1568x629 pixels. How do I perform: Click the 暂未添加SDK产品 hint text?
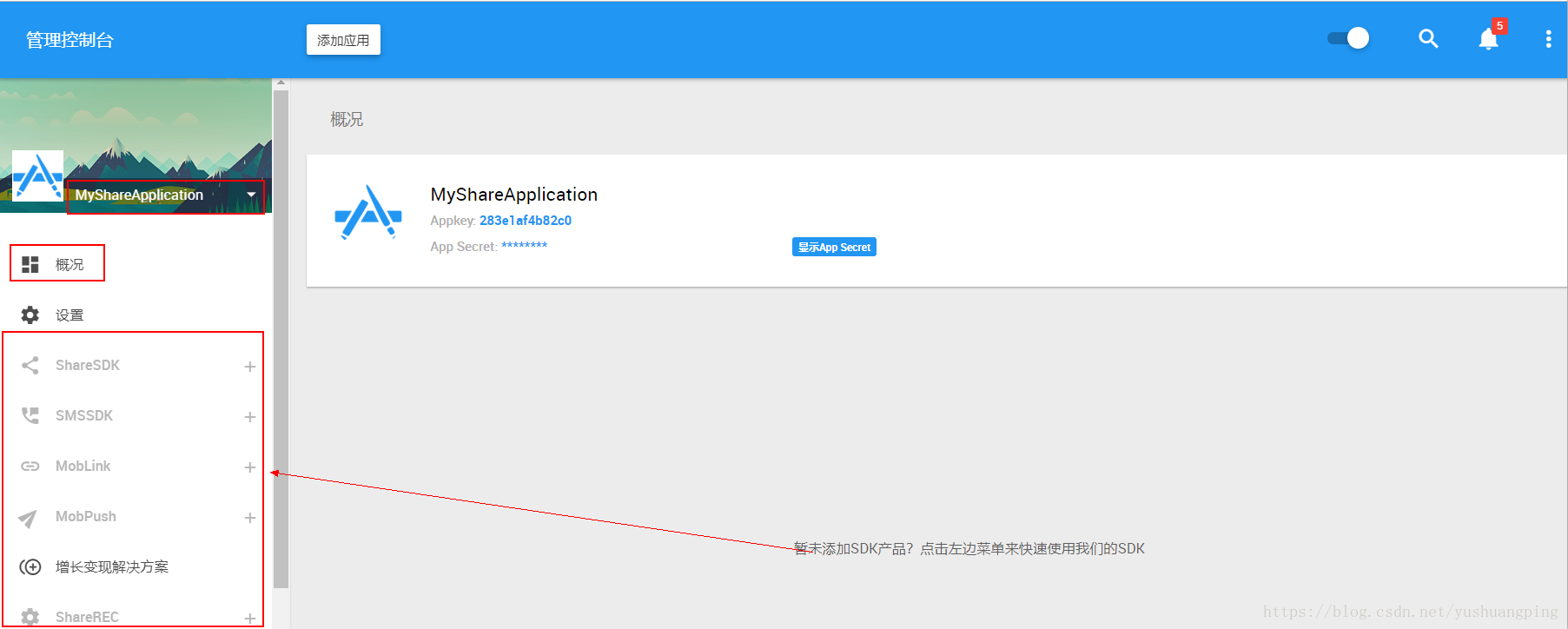click(x=969, y=548)
